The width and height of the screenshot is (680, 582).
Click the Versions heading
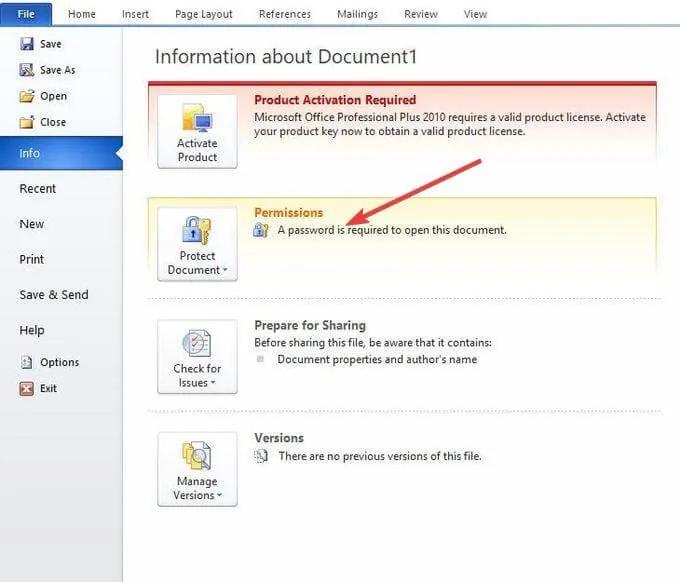pos(279,438)
